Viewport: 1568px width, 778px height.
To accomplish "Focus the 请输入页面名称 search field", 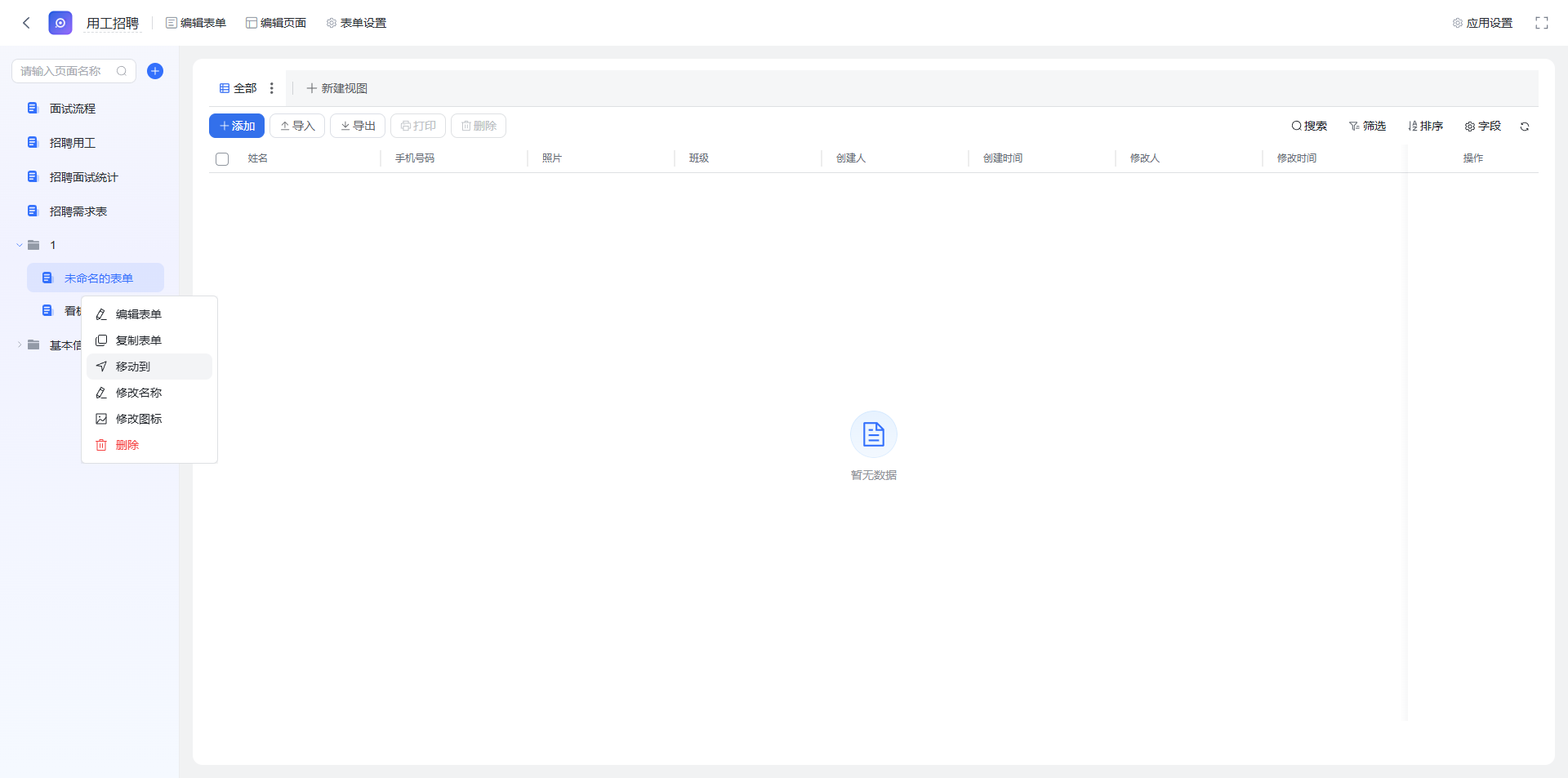I will (67, 71).
